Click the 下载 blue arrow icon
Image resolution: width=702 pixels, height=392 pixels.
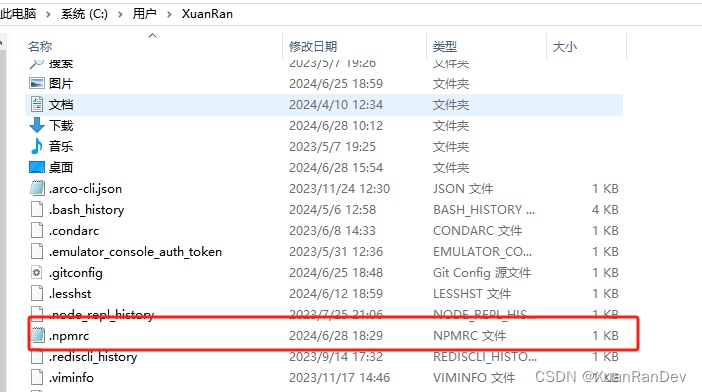point(37,125)
